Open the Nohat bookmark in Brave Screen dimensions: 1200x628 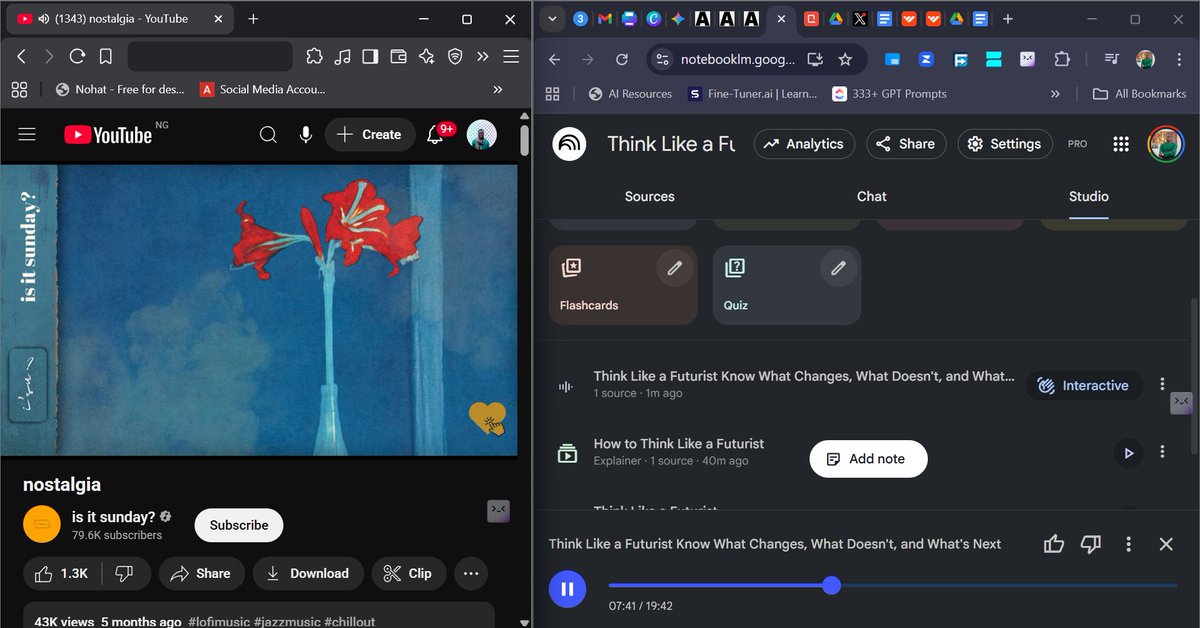click(120, 89)
